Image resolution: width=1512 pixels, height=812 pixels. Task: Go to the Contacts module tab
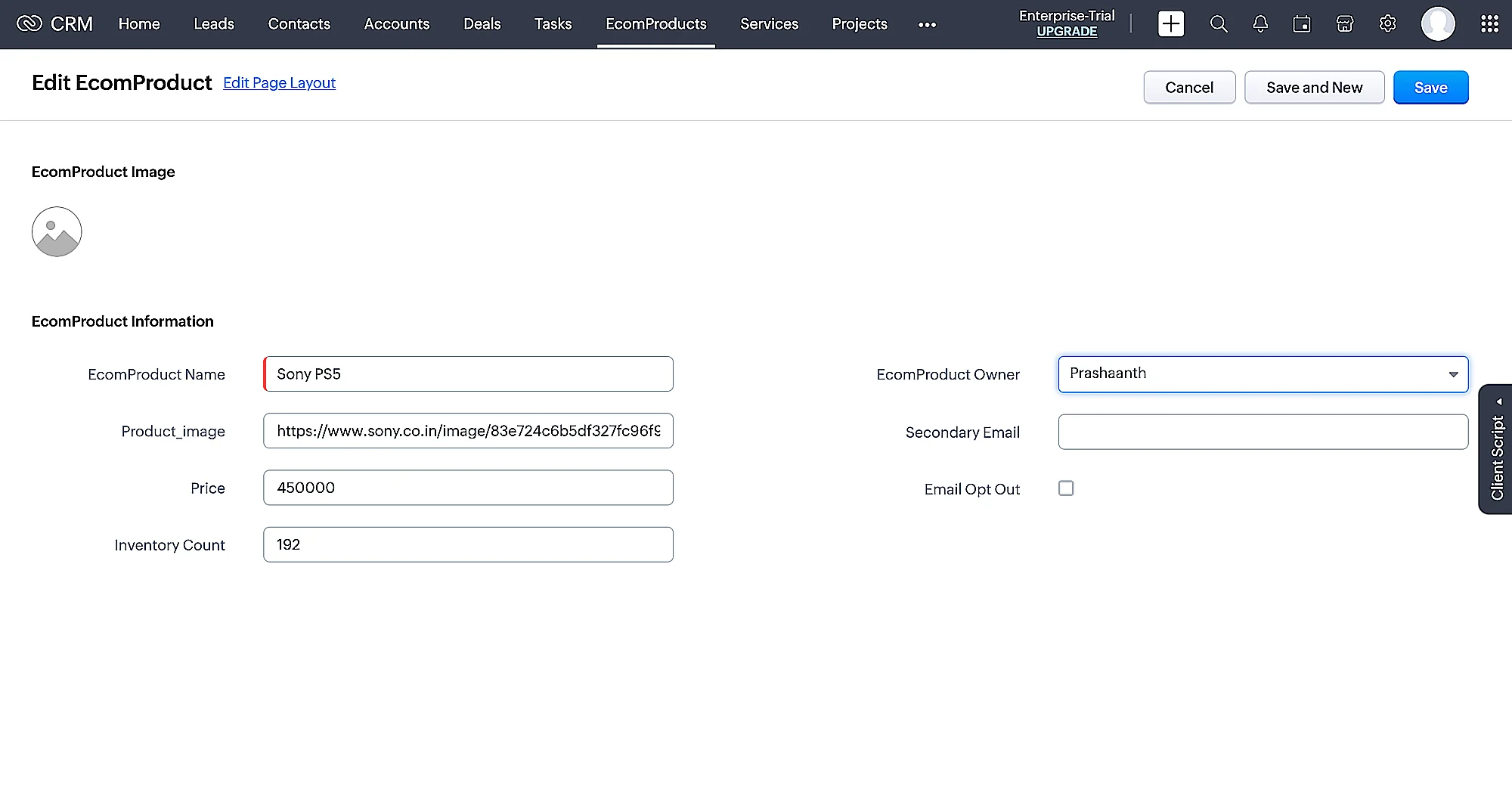pyautogui.click(x=299, y=24)
